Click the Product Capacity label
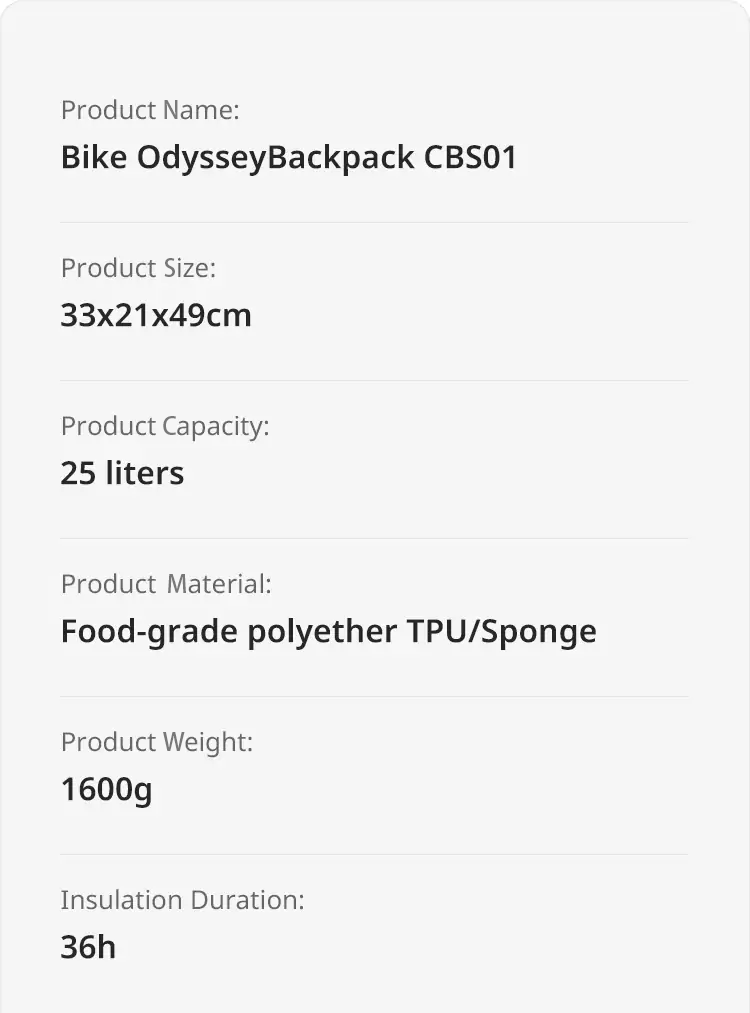Viewport: 750px width, 1013px height. point(165,427)
